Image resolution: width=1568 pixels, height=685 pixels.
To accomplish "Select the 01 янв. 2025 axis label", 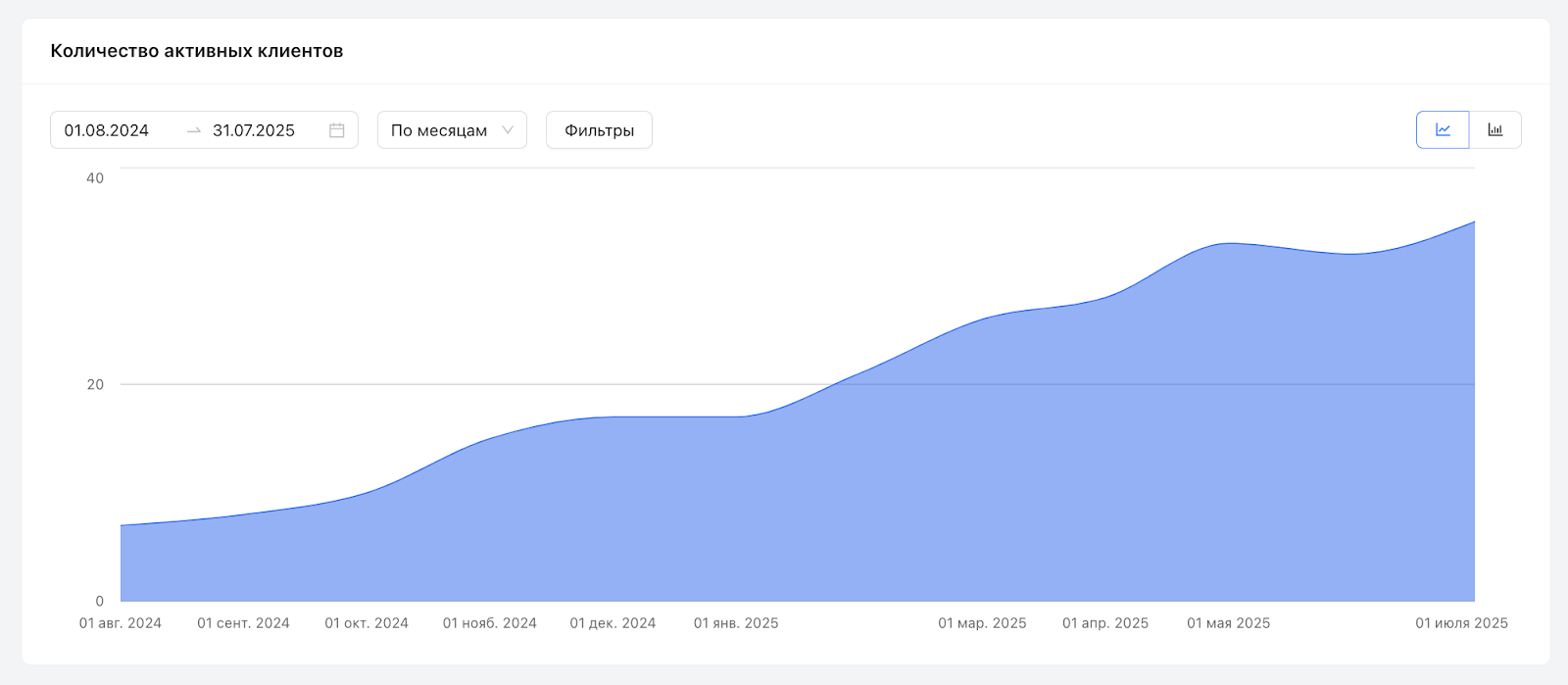I will 736,623.
